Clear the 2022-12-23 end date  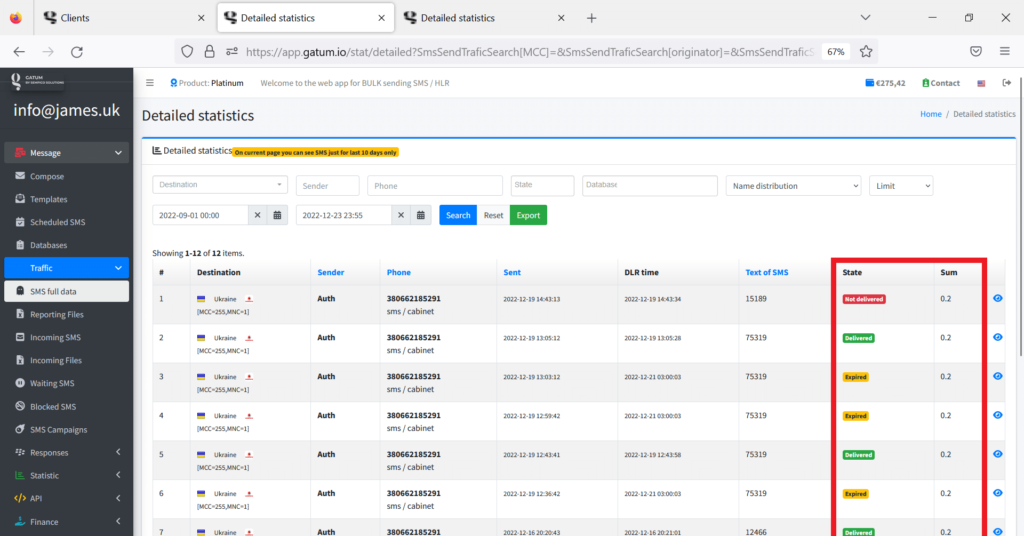coord(401,215)
